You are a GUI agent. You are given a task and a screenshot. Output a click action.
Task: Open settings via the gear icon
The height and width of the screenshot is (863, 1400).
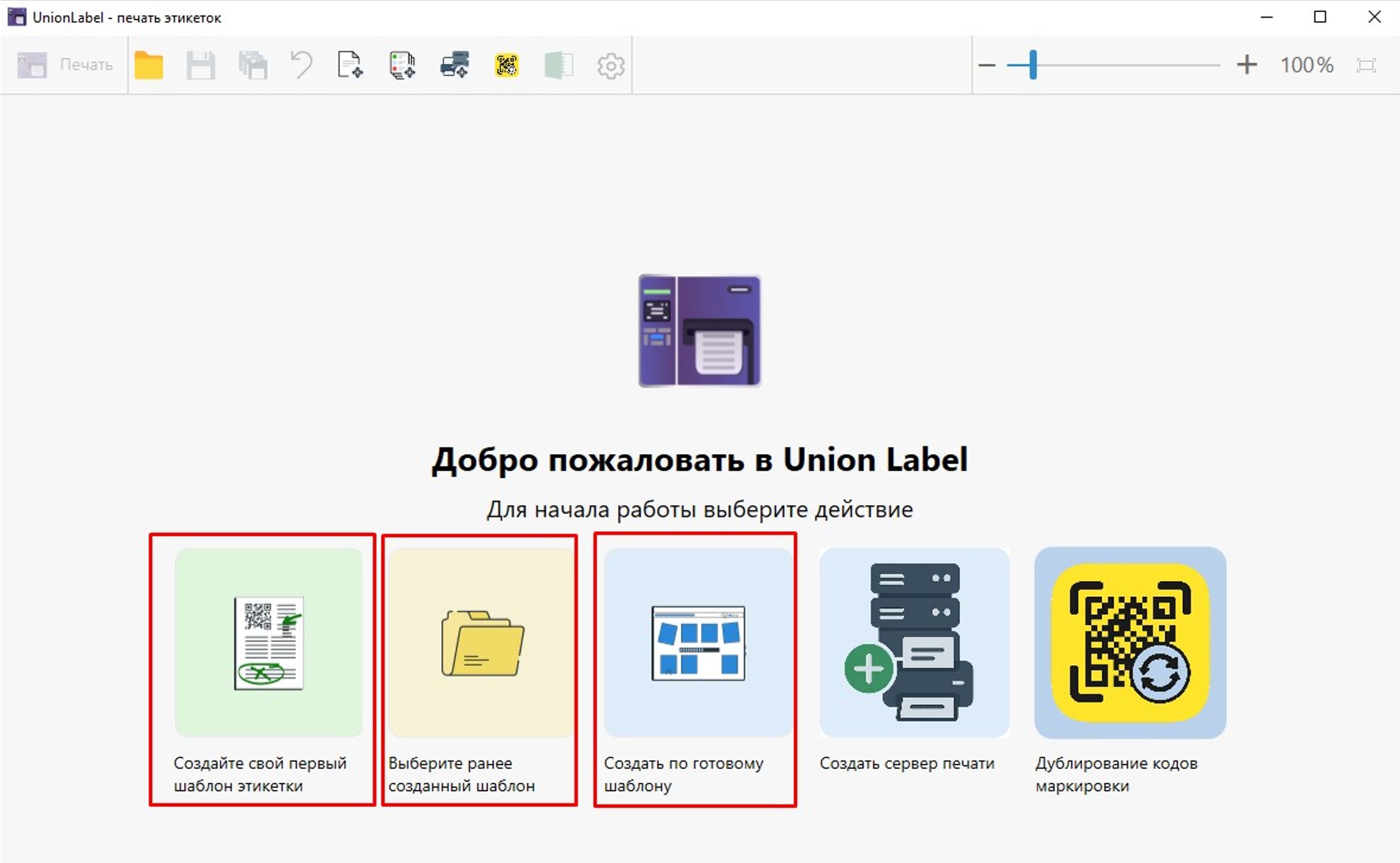[610, 66]
